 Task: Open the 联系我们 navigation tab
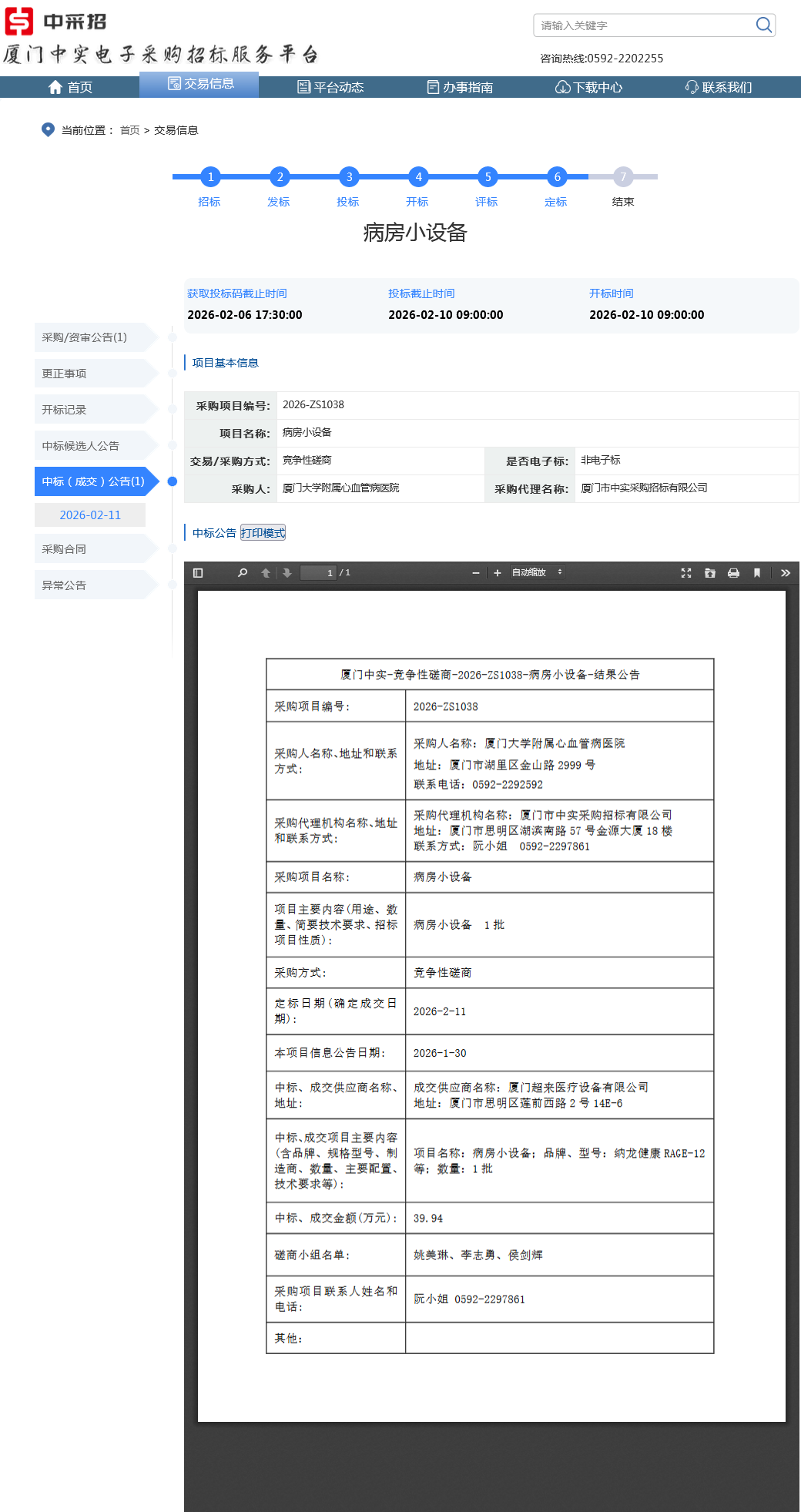(719, 87)
